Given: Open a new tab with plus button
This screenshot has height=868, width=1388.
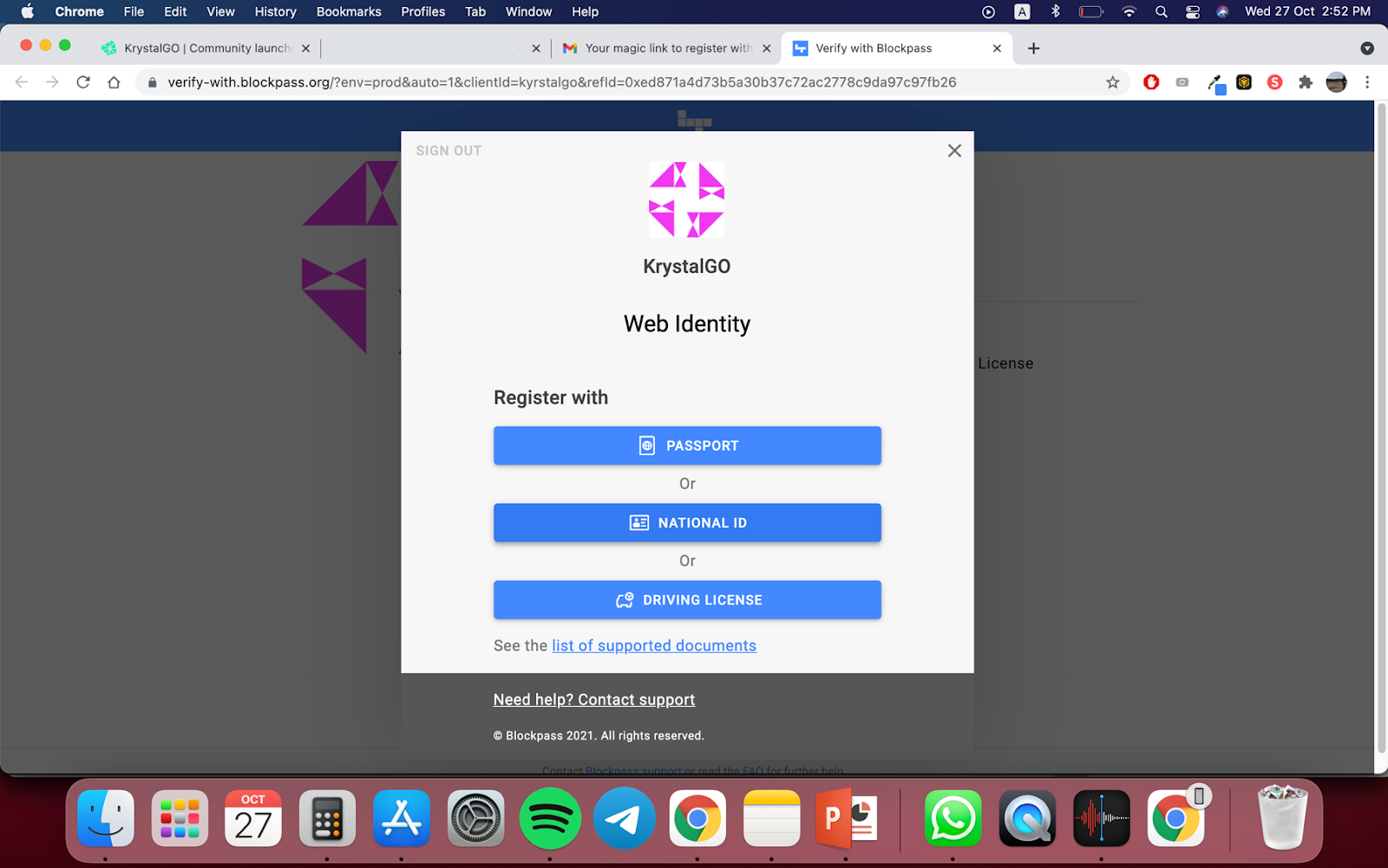Looking at the screenshot, I should [1033, 49].
